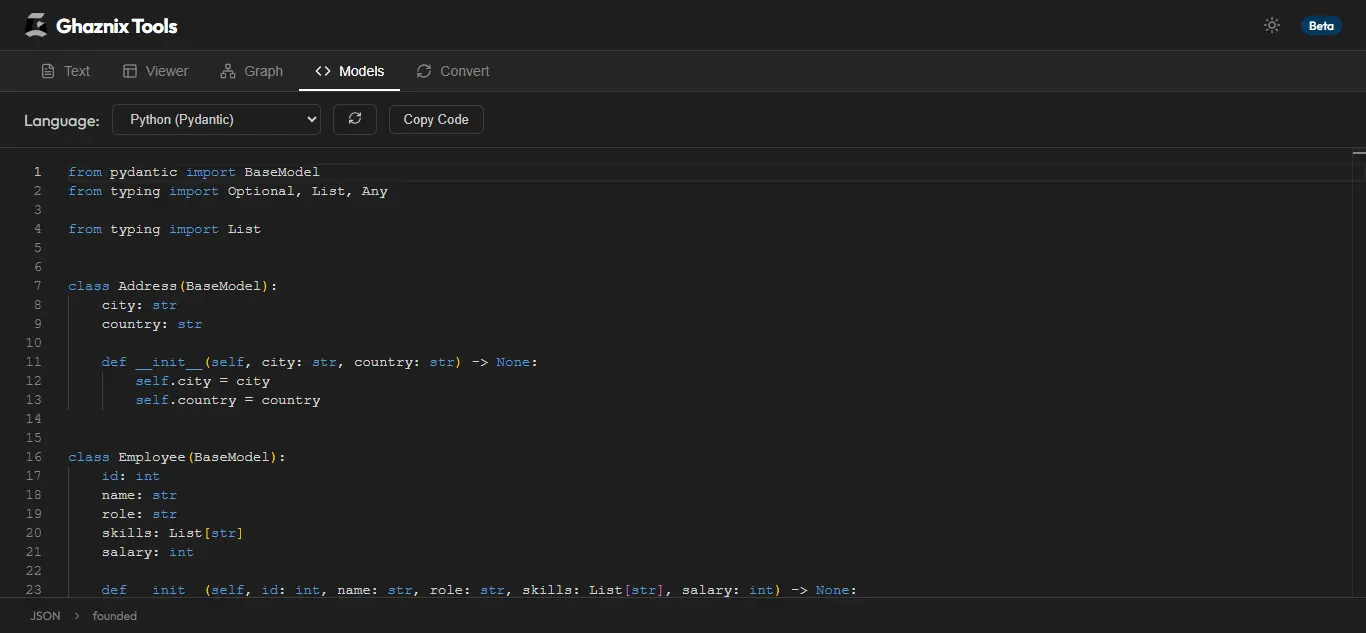Click the Beta badge
The image size is (1366, 633).
click(x=1321, y=26)
